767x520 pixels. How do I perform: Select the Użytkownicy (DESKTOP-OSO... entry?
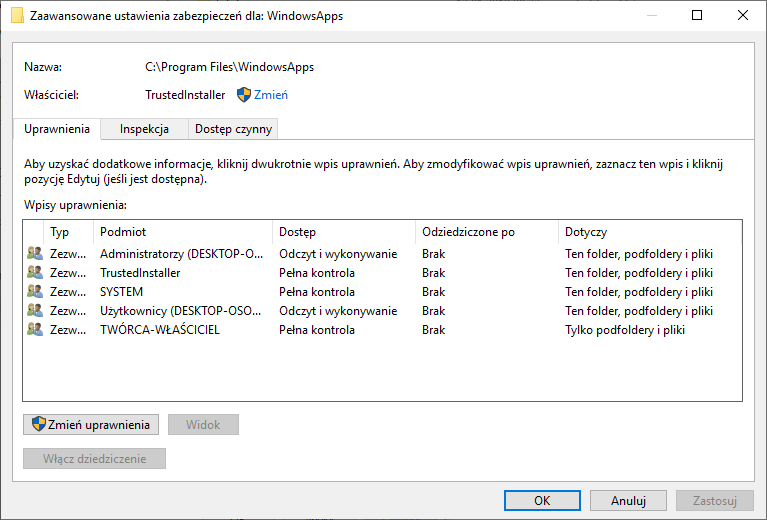point(383,311)
